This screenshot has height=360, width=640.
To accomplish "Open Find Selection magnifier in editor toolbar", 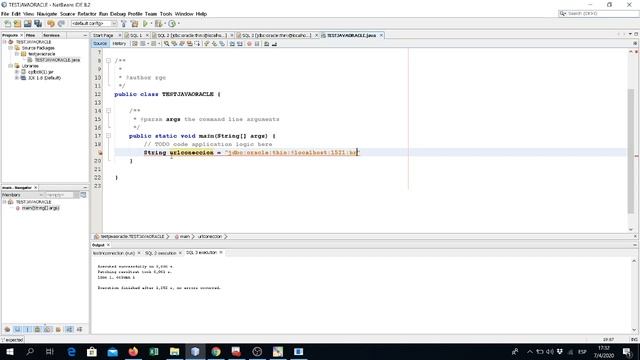I will [167, 44].
